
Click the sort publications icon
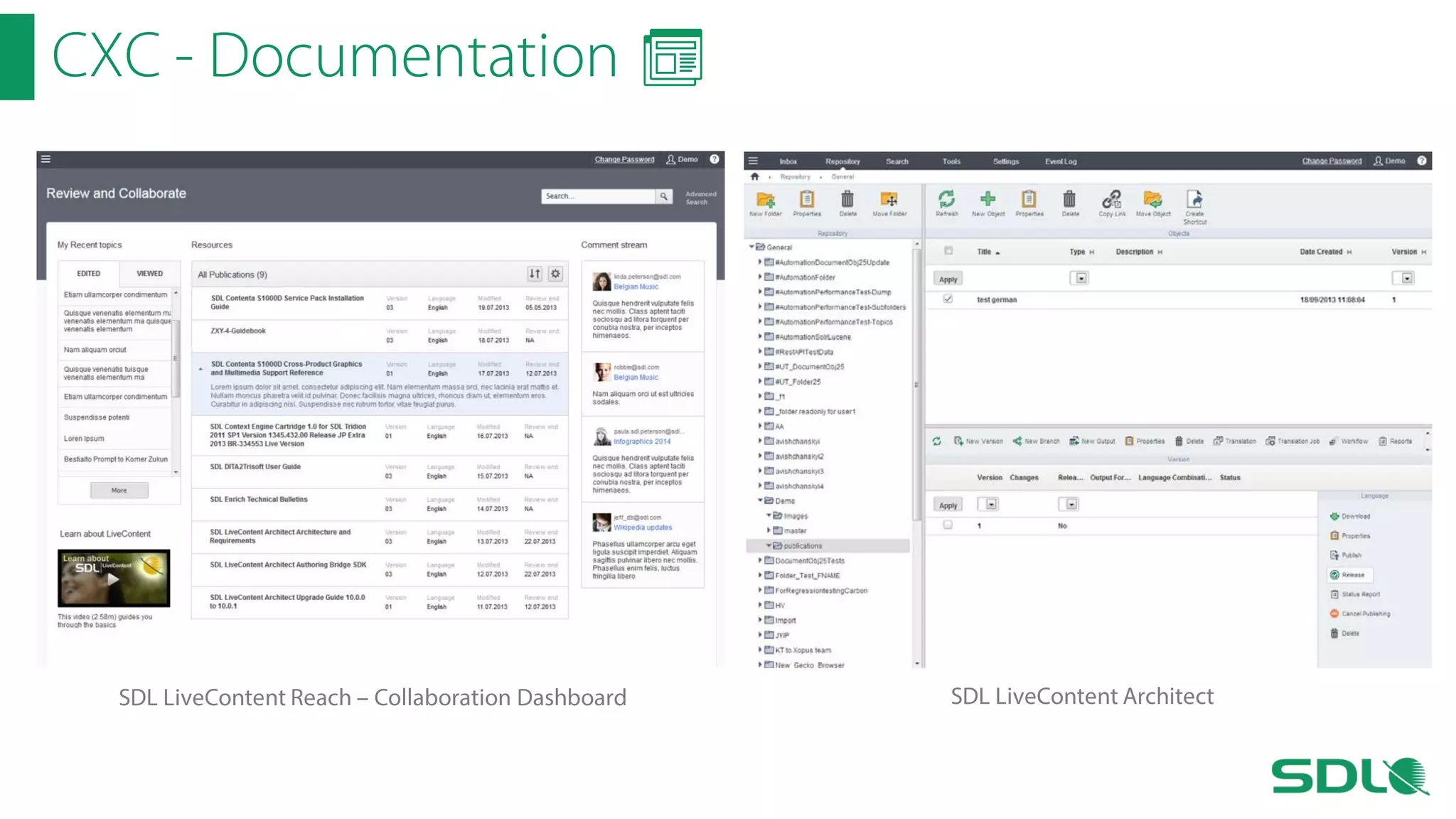pos(535,274)
